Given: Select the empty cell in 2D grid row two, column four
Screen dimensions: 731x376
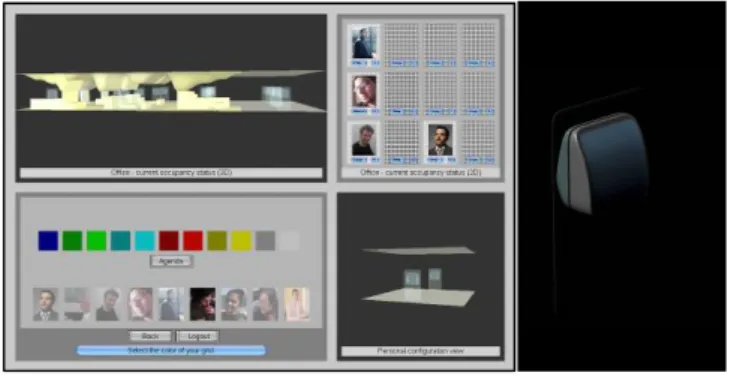Looking at the screenshot, I should click(479, 94).
